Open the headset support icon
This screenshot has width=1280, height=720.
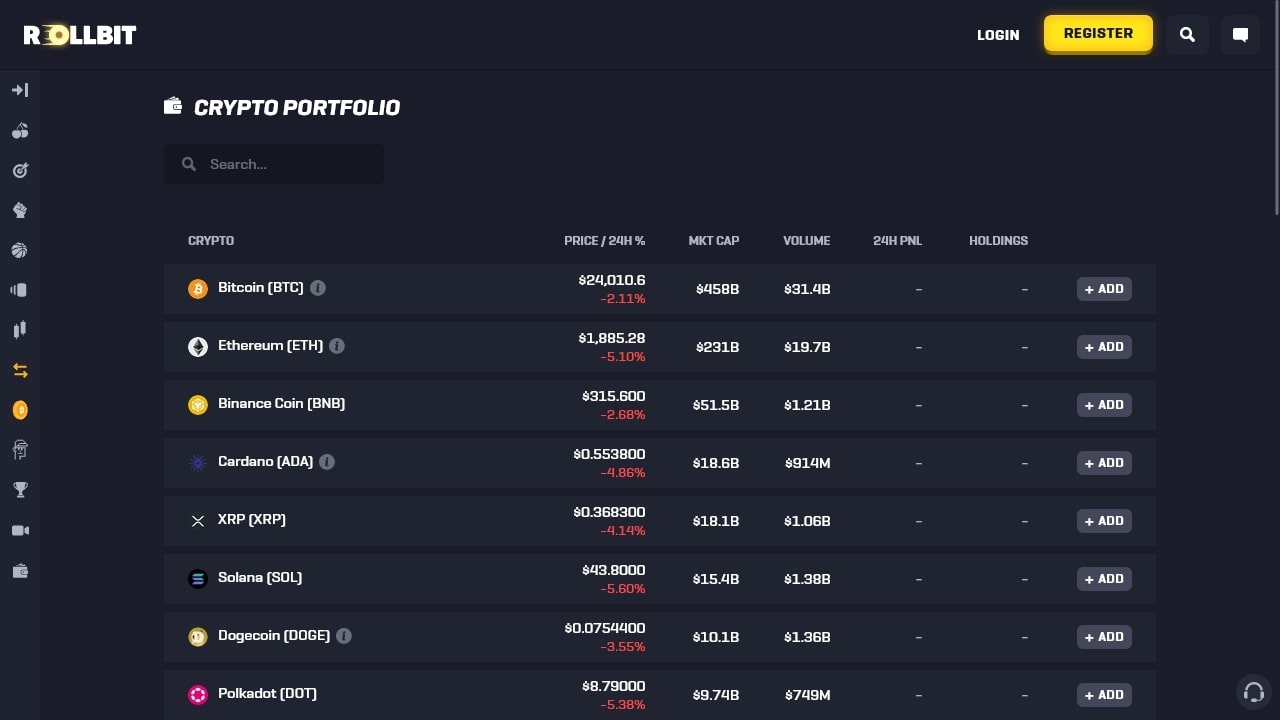point(1254,692)
